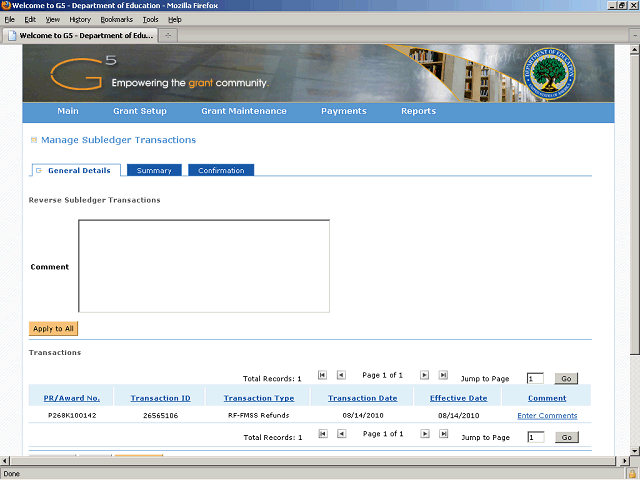
Task: Open the Main navigation item
Action: (x=68, y=111)
